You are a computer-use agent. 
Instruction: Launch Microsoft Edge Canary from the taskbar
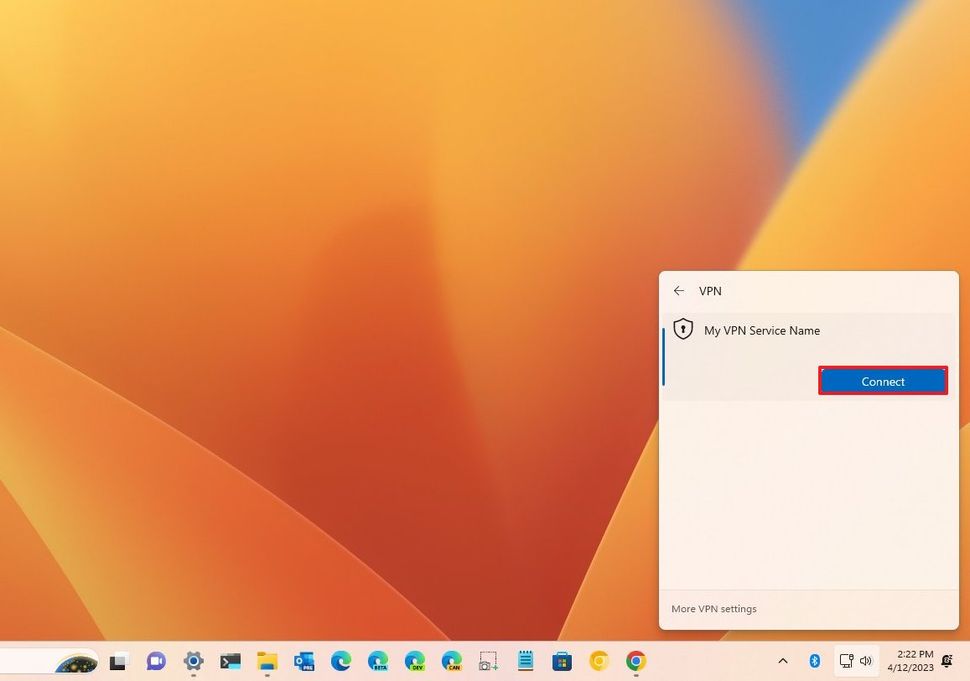pos(451,661)
